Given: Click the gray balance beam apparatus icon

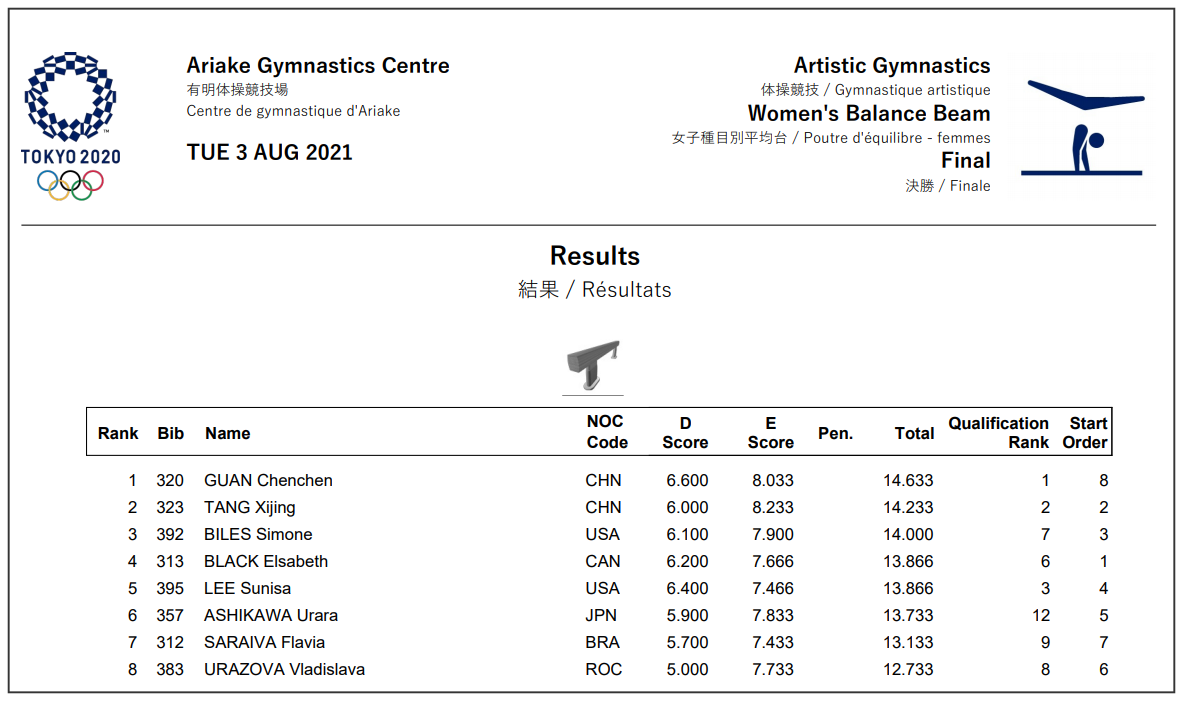Looking at the screenshot, I should (x=593, y=366).
